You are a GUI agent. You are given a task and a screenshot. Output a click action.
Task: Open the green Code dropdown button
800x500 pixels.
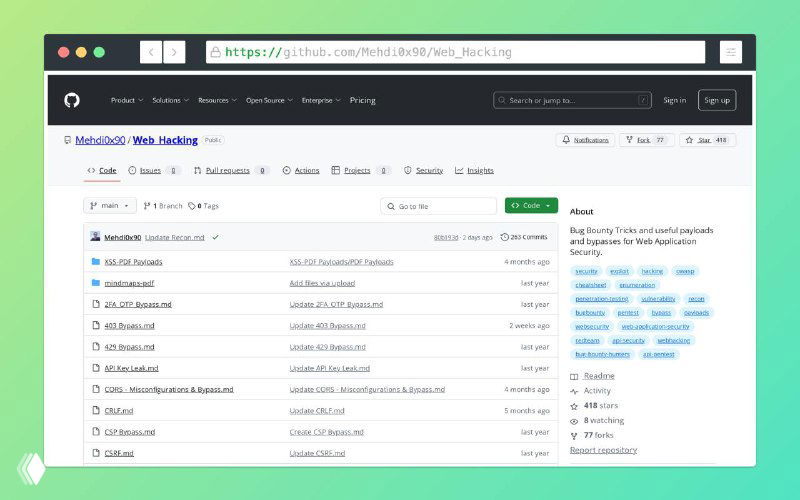531,206
